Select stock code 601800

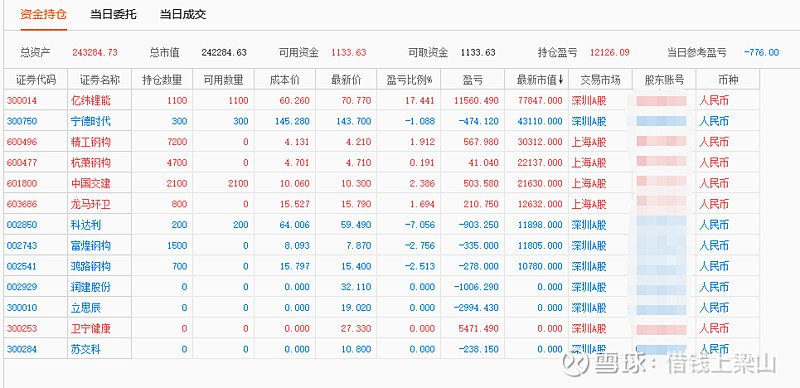click(22, 183)
